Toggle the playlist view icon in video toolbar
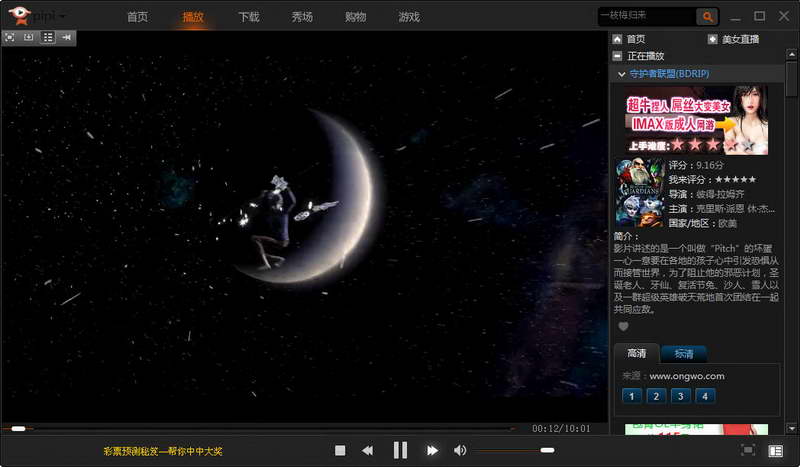This screenshot has width=800, height=467. pos(47,37)
